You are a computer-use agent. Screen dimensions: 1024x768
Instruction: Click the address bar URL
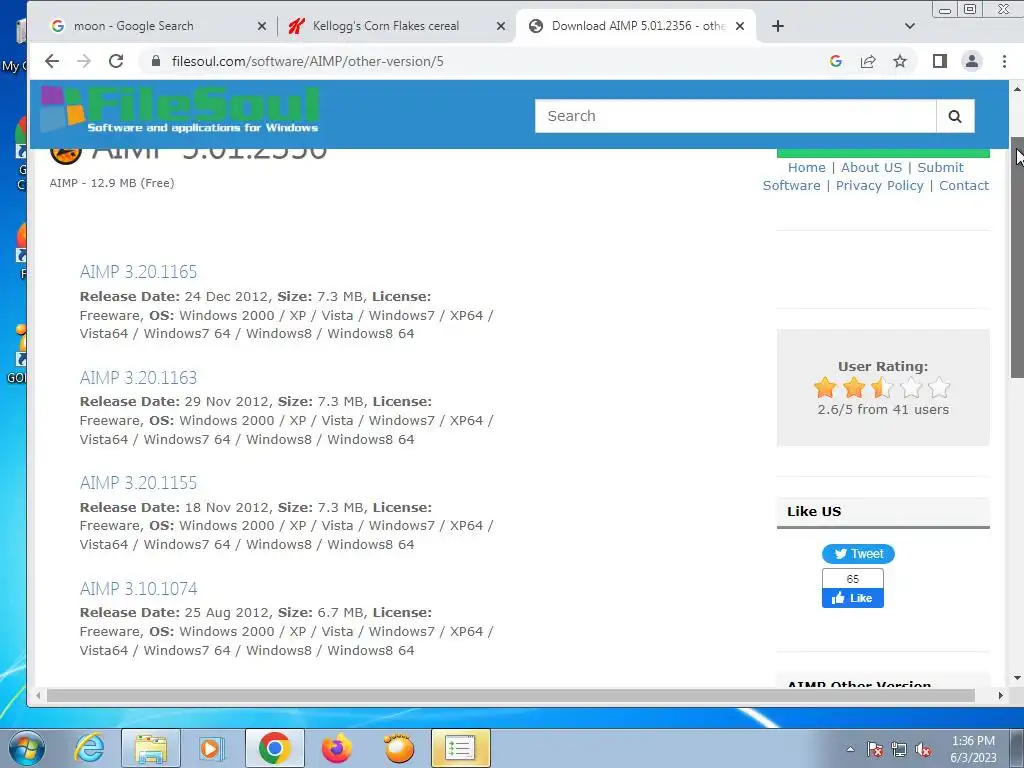[x=308, y=61]
